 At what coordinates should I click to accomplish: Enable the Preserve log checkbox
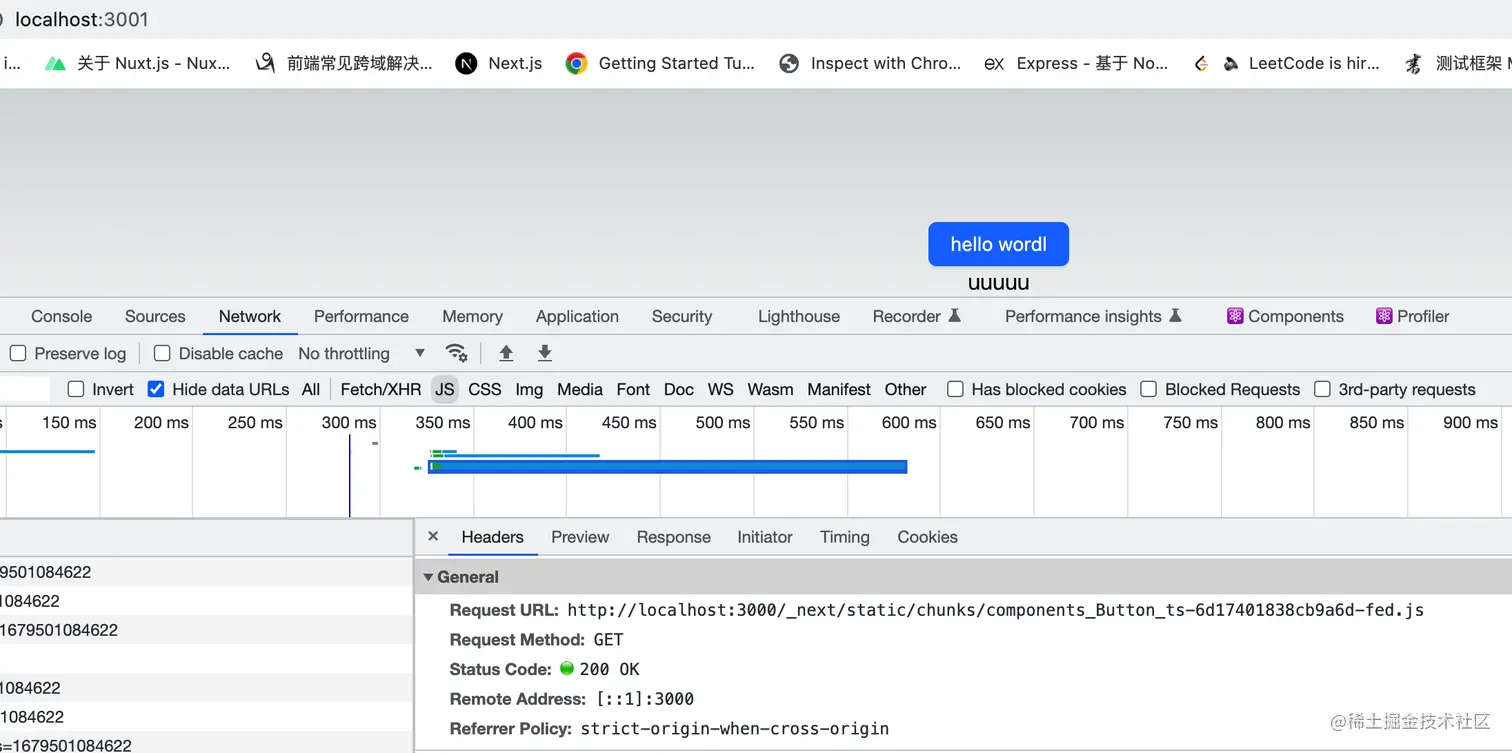point(18,353)
